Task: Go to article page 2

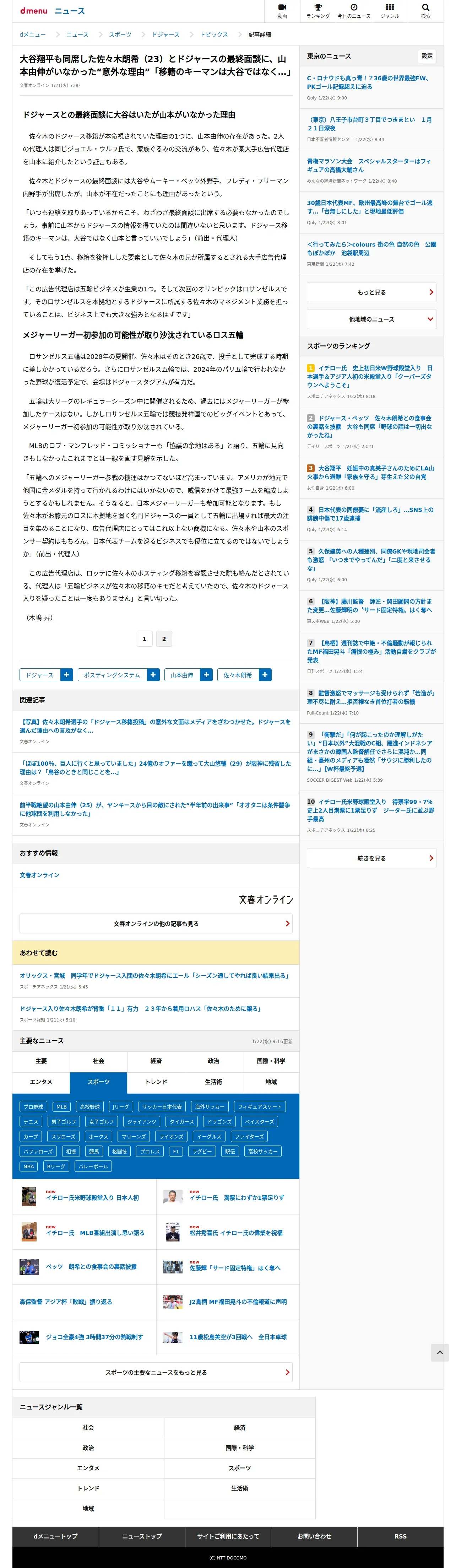Action: [164, 638]
